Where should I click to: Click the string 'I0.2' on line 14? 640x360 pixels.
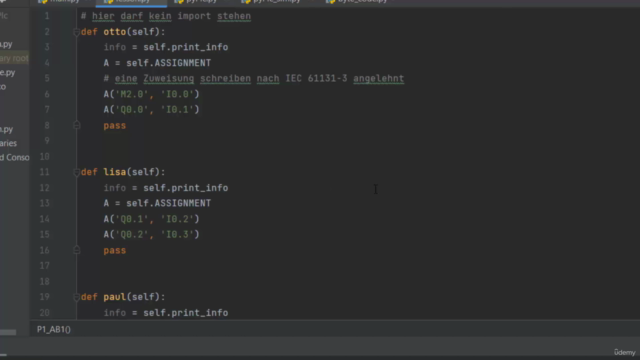pyautogui.click(x=178, y=219)
